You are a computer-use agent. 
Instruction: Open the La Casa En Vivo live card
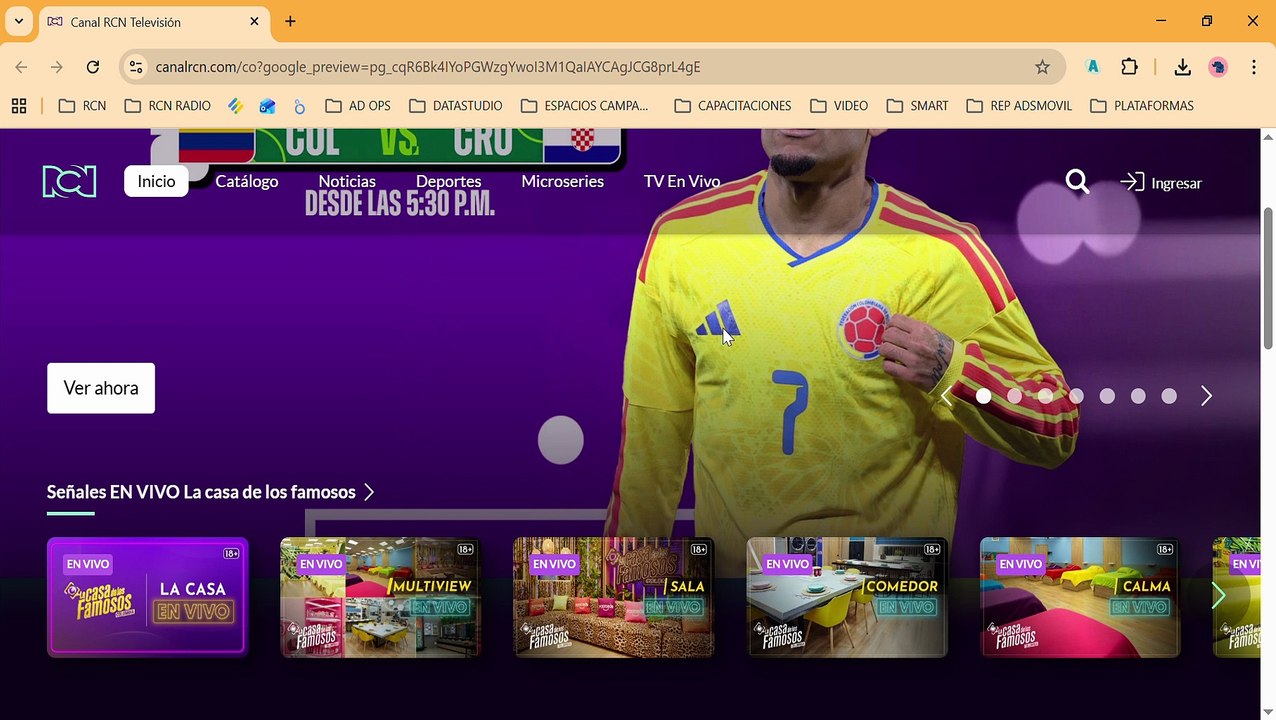pyautogui.click(x=147, y=597)
